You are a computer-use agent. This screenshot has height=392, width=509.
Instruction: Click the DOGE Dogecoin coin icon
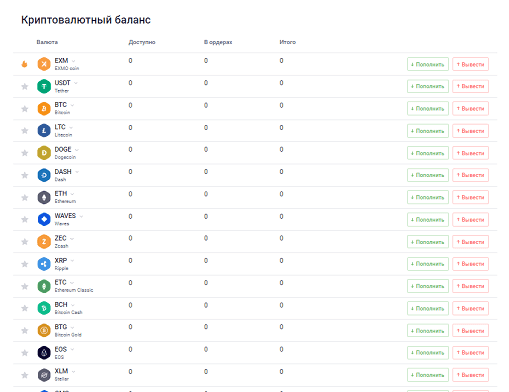tap(44, 153)
